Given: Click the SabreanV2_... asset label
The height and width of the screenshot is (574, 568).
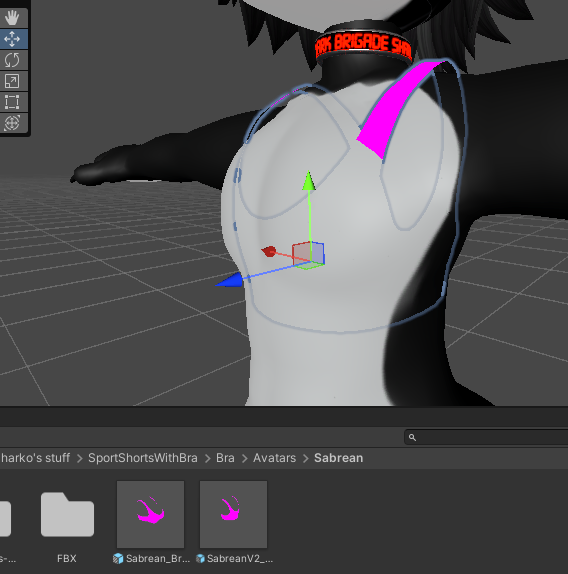Looking at the screenshot, I should pos(240,559).
